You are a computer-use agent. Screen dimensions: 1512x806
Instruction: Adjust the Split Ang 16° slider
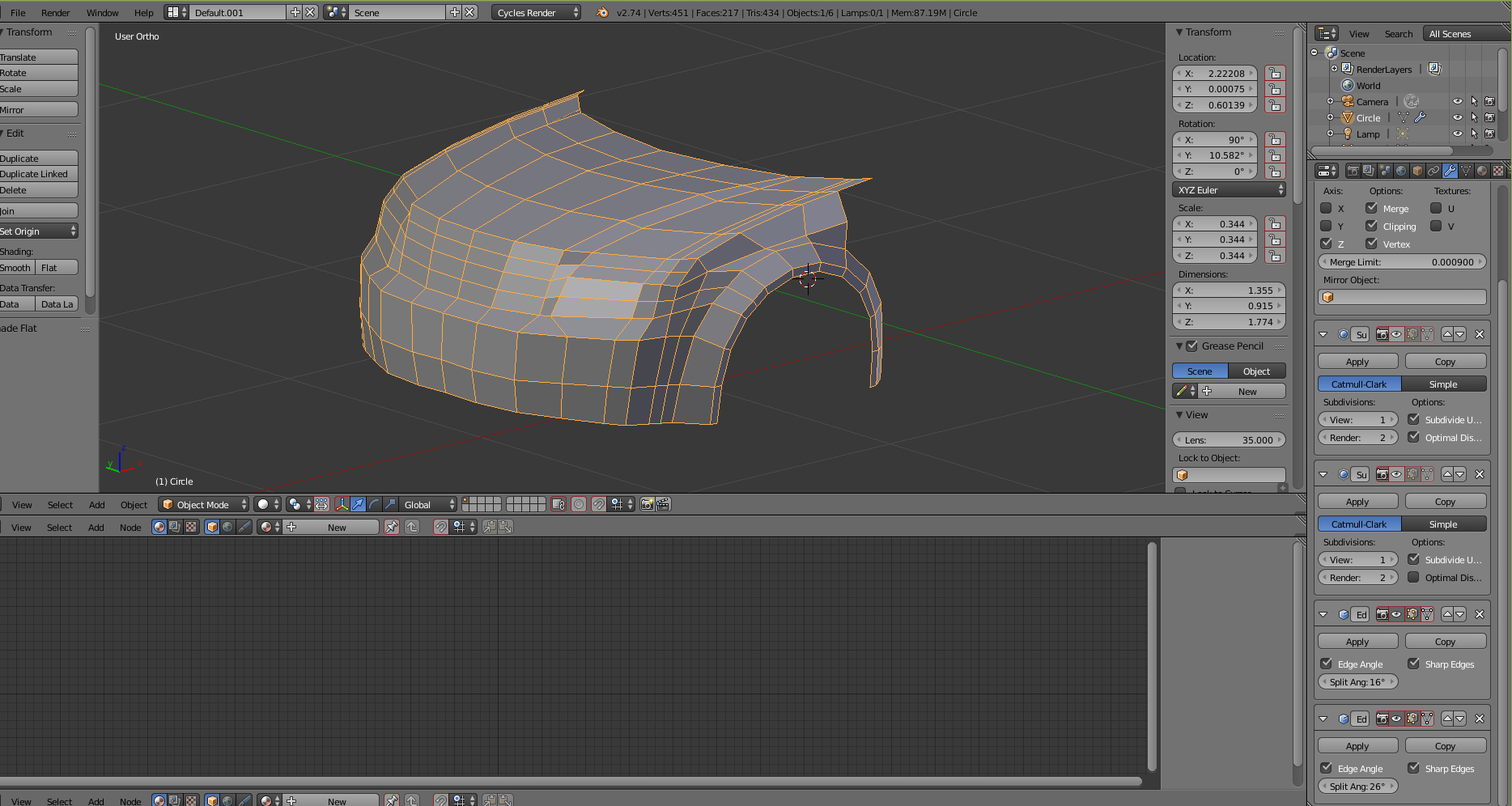tap(1357, 681)
